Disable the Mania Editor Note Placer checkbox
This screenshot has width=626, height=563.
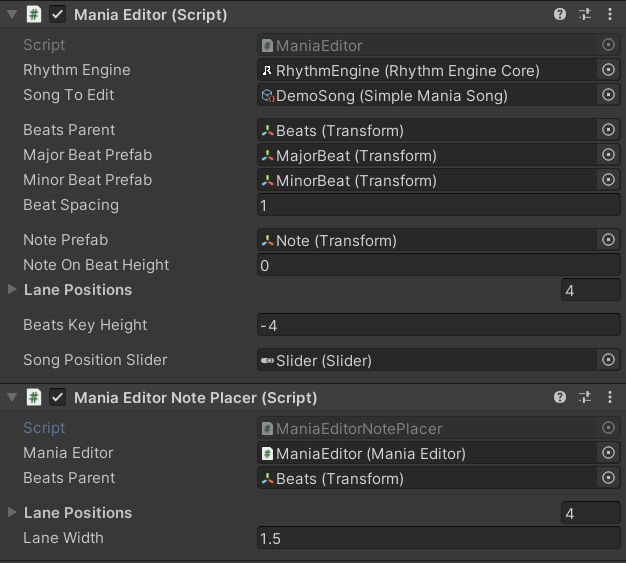(x=58, y=398)
